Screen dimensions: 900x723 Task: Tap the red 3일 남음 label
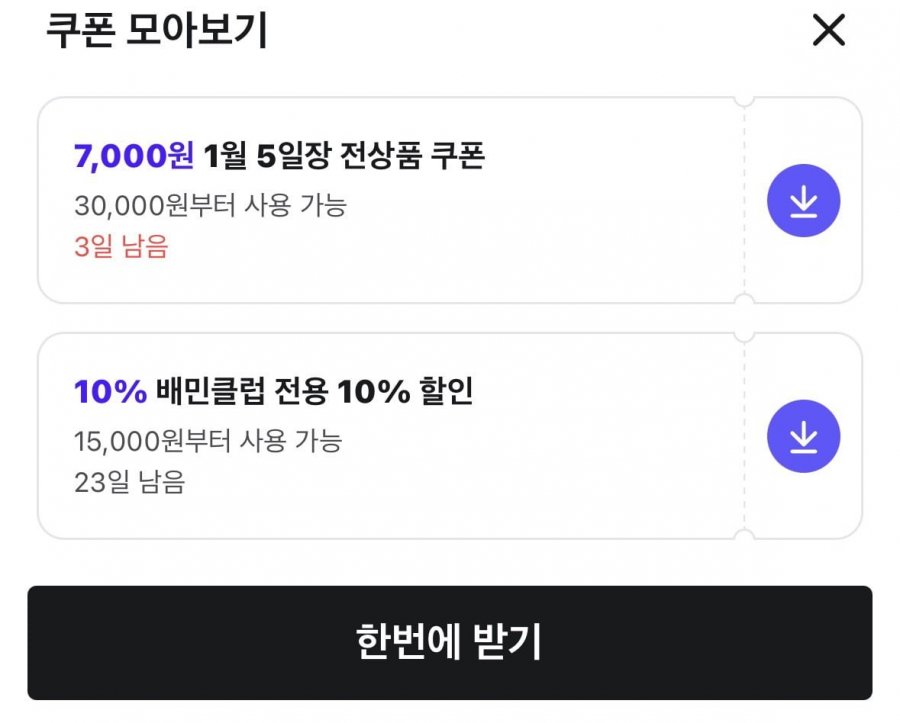(121, 246)
